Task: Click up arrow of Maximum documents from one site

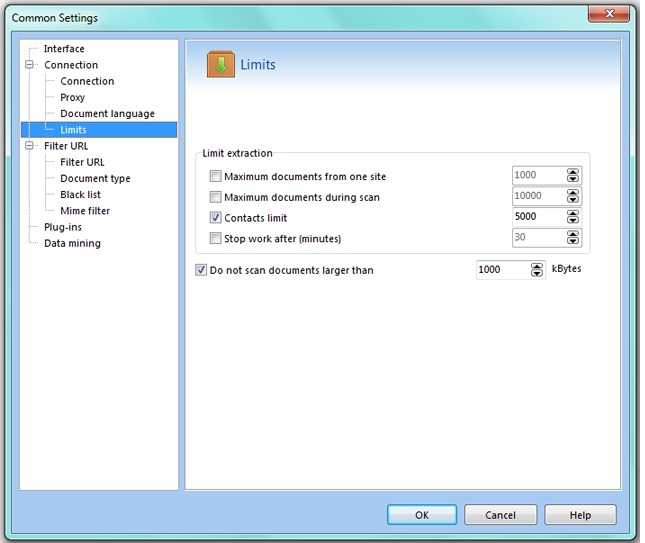Action: pyautogui.click(x=573, y=172)
